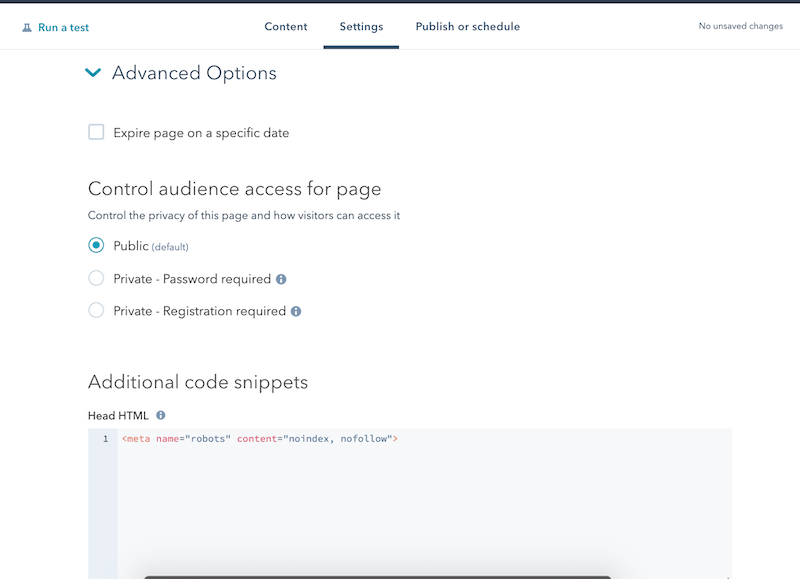Click the flask icon beside Run a test
The width and height of the screenshot is (800, 579).
(x=27, y=28)
